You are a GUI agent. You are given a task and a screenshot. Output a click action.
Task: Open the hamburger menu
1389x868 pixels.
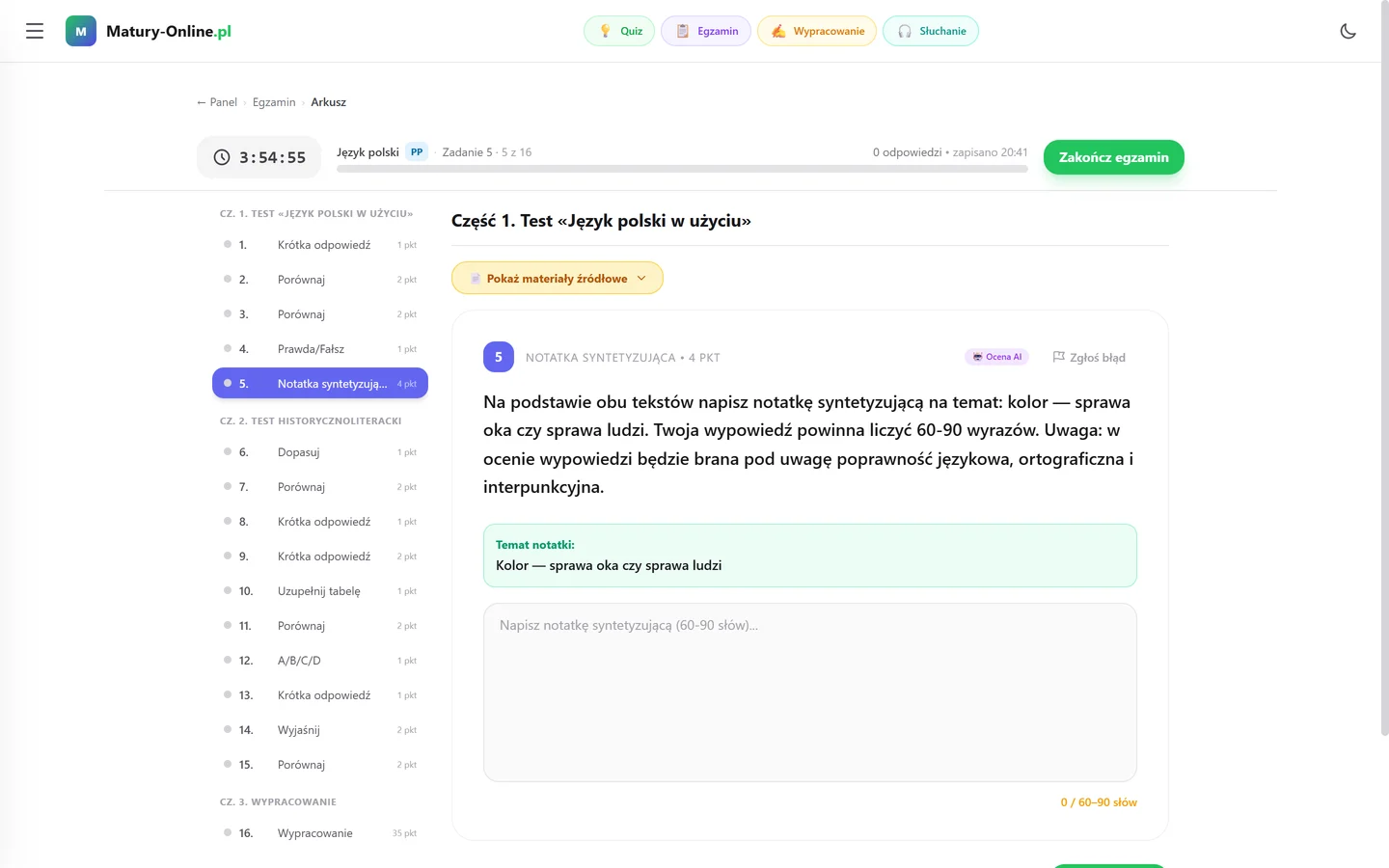35,31
